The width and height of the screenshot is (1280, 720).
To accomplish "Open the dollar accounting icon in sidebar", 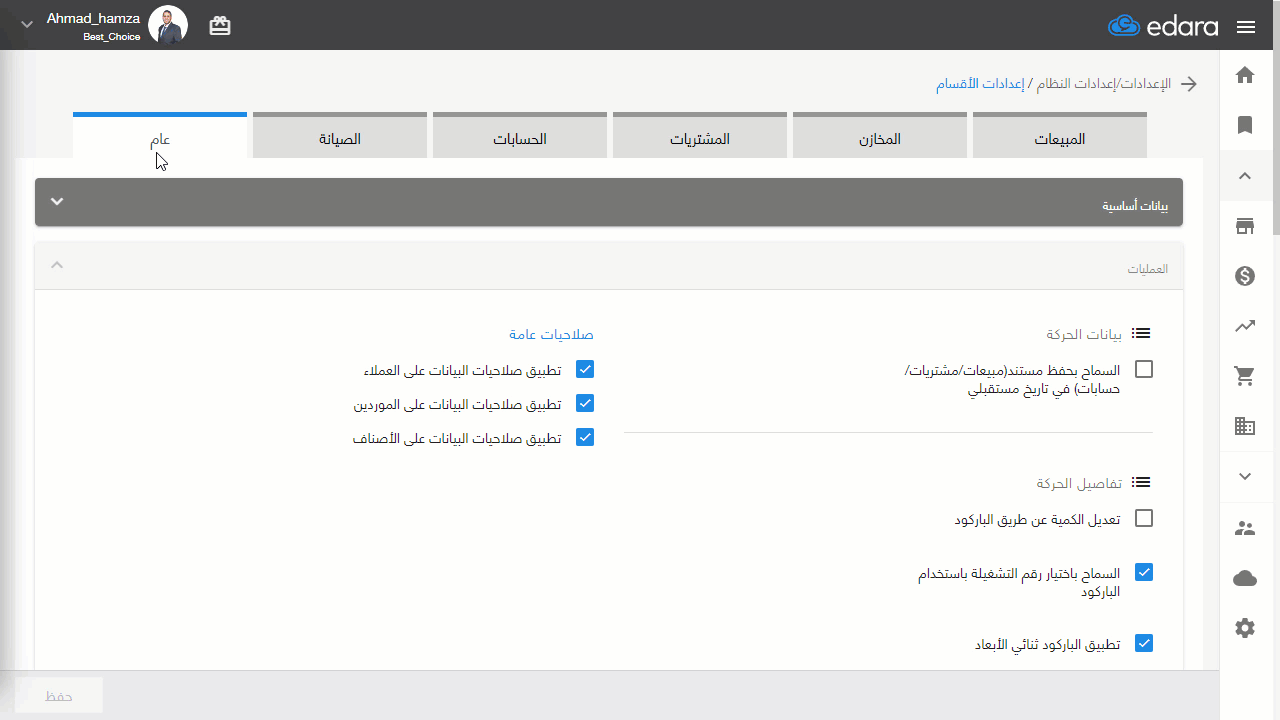I will coord(1245,276).
